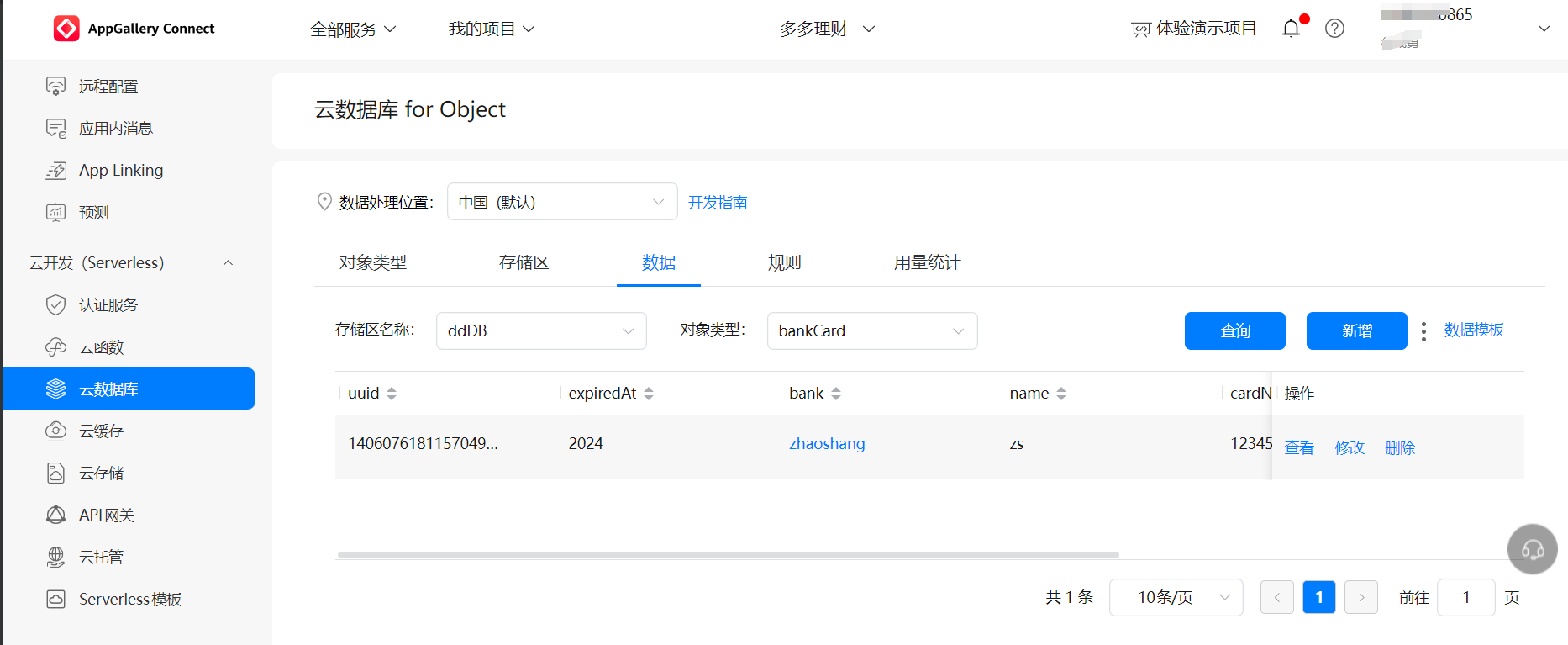
Task: Expand the account menu chevron
Action: pos(1544,29)
